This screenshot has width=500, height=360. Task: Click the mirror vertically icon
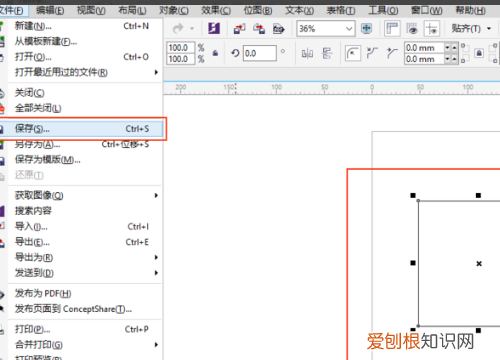327,53
